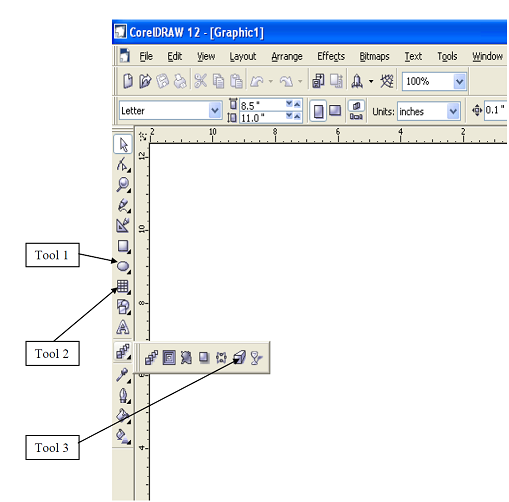
Task: Open the Interactive Blend tool flyout in toolbox
Action: [x=123, y=351]
